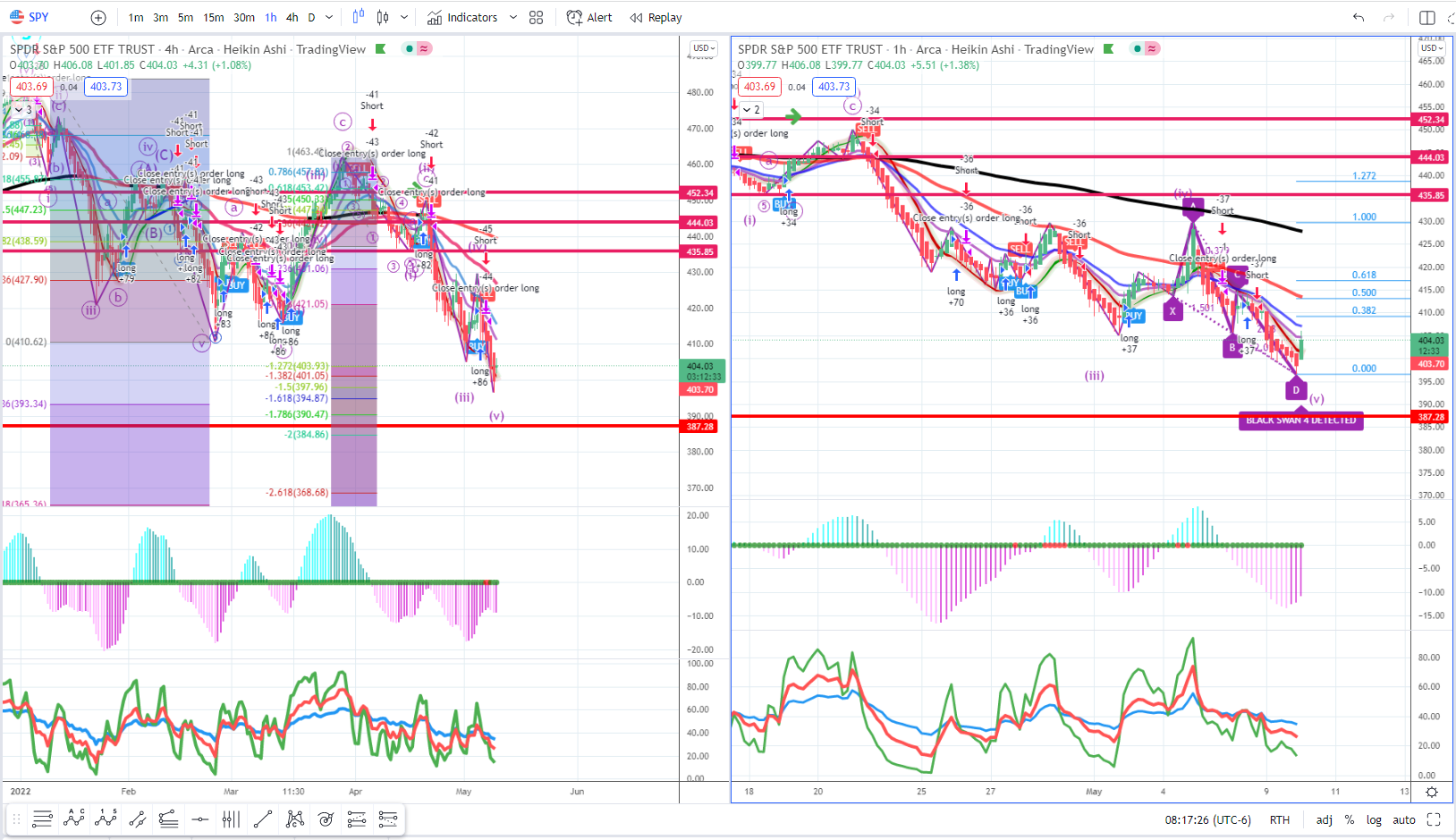Click red sell price 403.69 on right chart
Screen dimensions: 1456x840
tap(759, 87)
